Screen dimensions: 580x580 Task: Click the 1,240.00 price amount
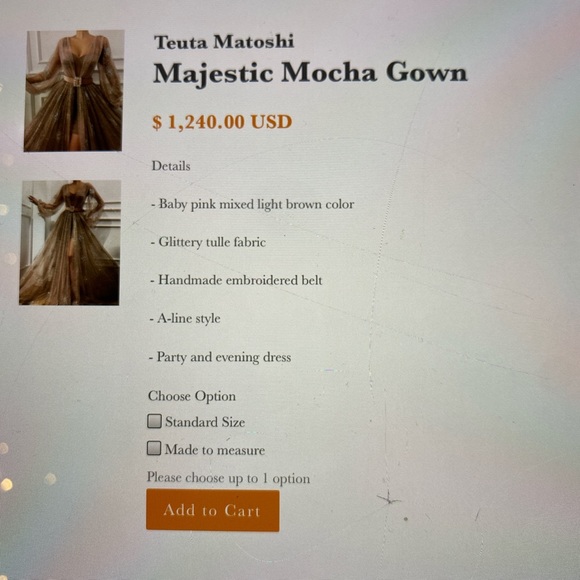coord(206,122)
